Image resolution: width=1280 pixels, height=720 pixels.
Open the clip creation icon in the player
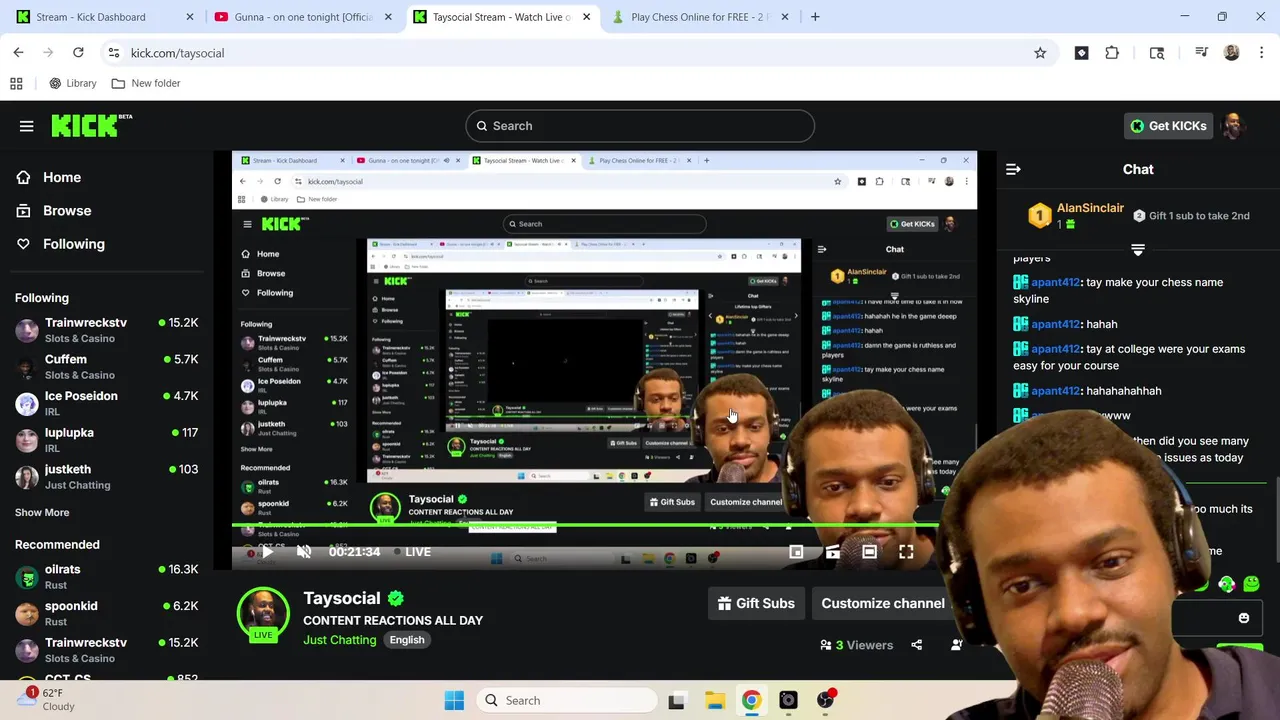click(x=833, y=552)
